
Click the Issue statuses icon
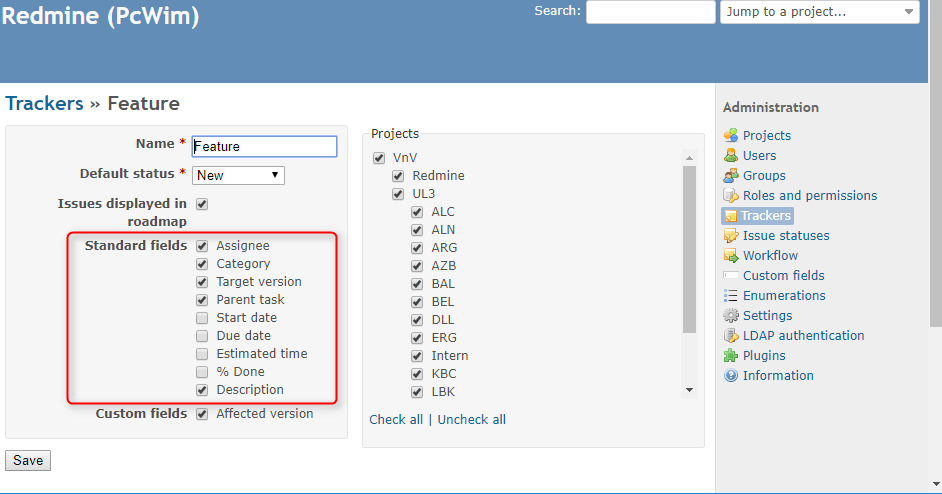coord(731,236)
